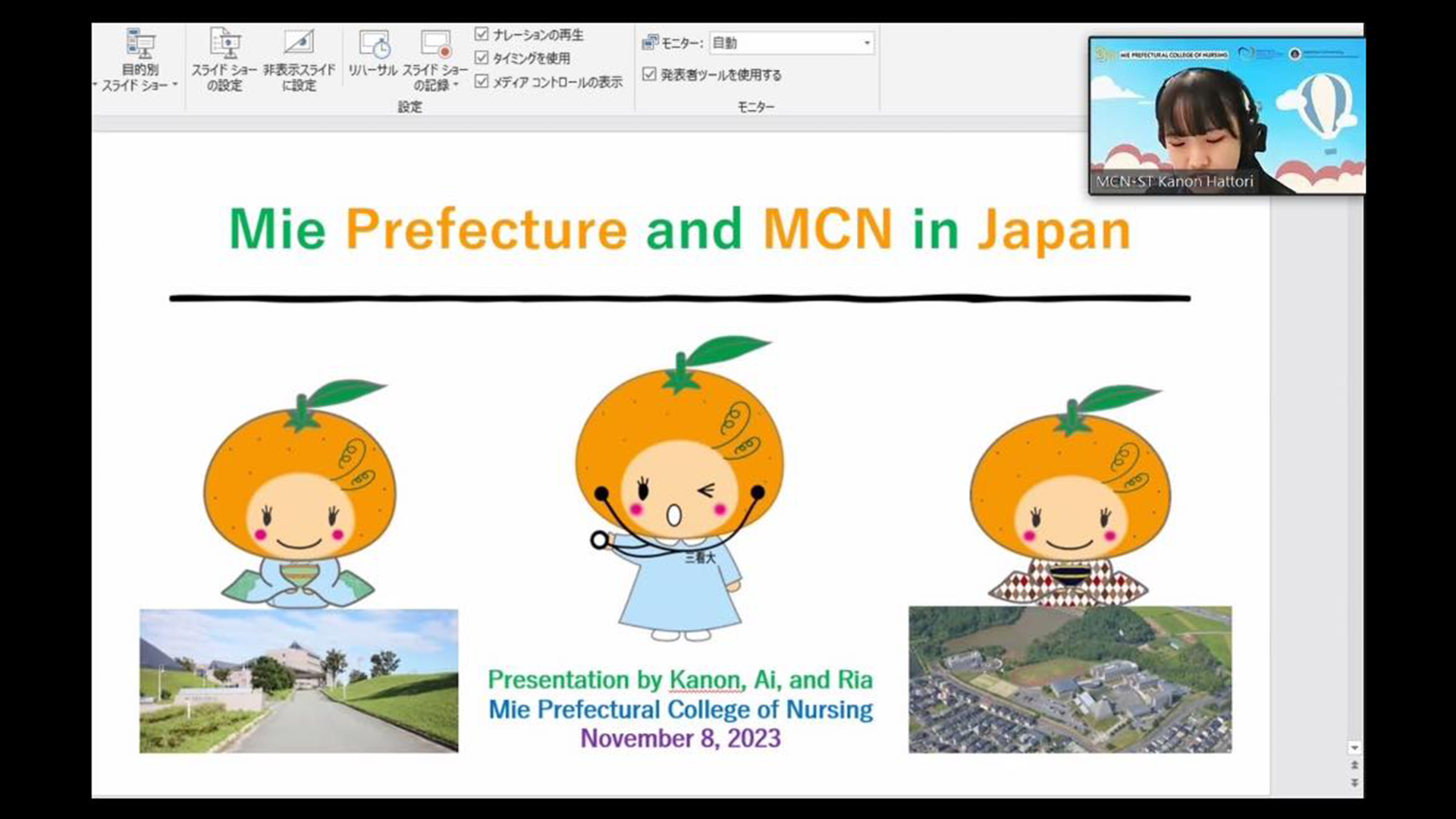Toggle 発表者ツールを使用する checkbox
This screenshot has width=1456, height=819.
(649, 74)
